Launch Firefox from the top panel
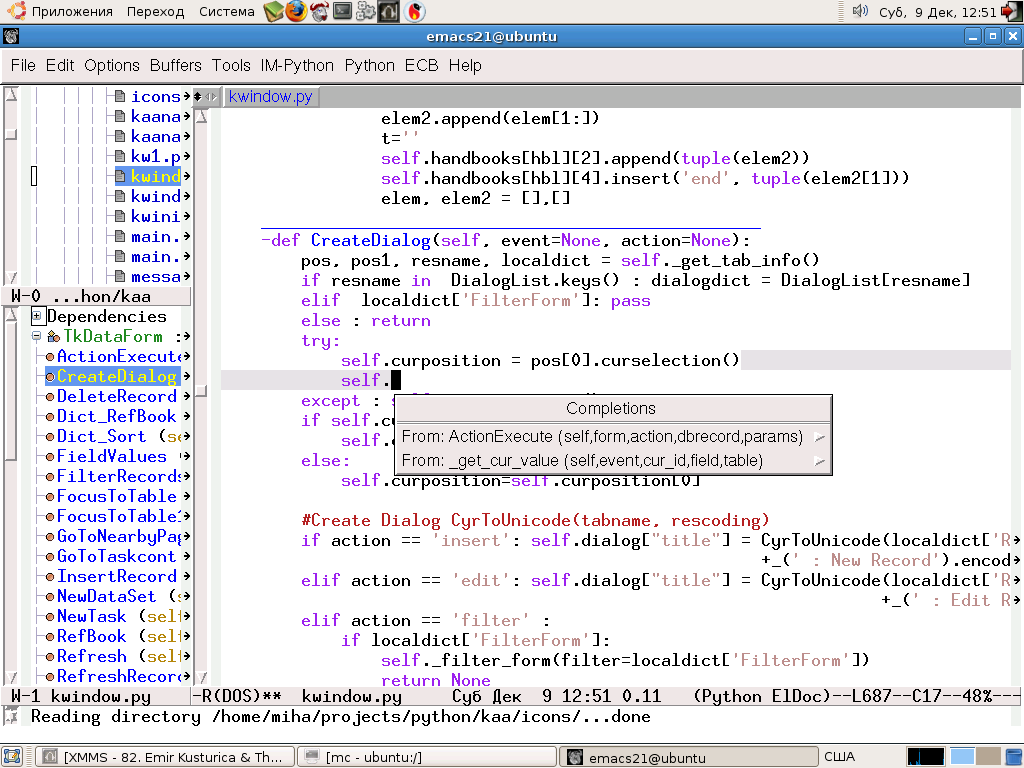The height and width of the screenshot is (768, 1024). click(x=296, y=12)
